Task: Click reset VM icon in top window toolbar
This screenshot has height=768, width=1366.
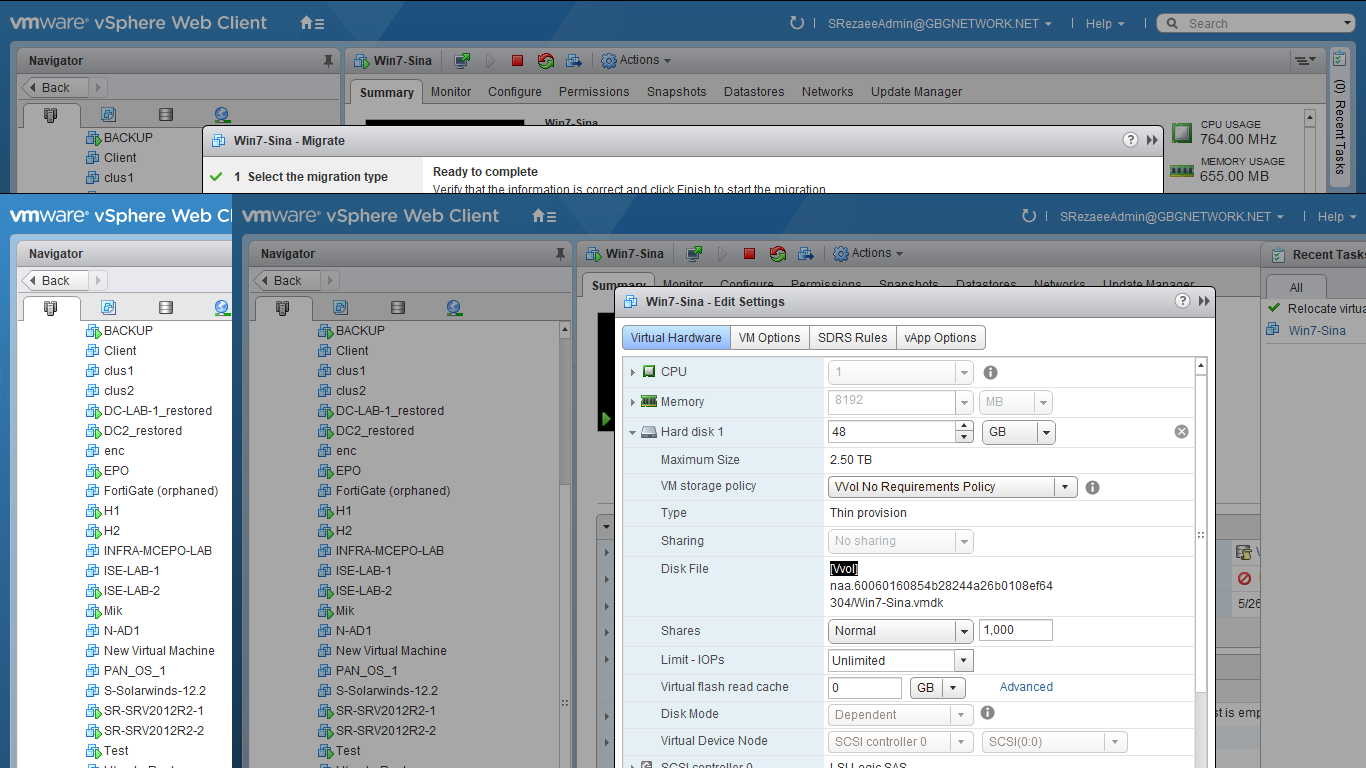Action: tap(545, 61)
